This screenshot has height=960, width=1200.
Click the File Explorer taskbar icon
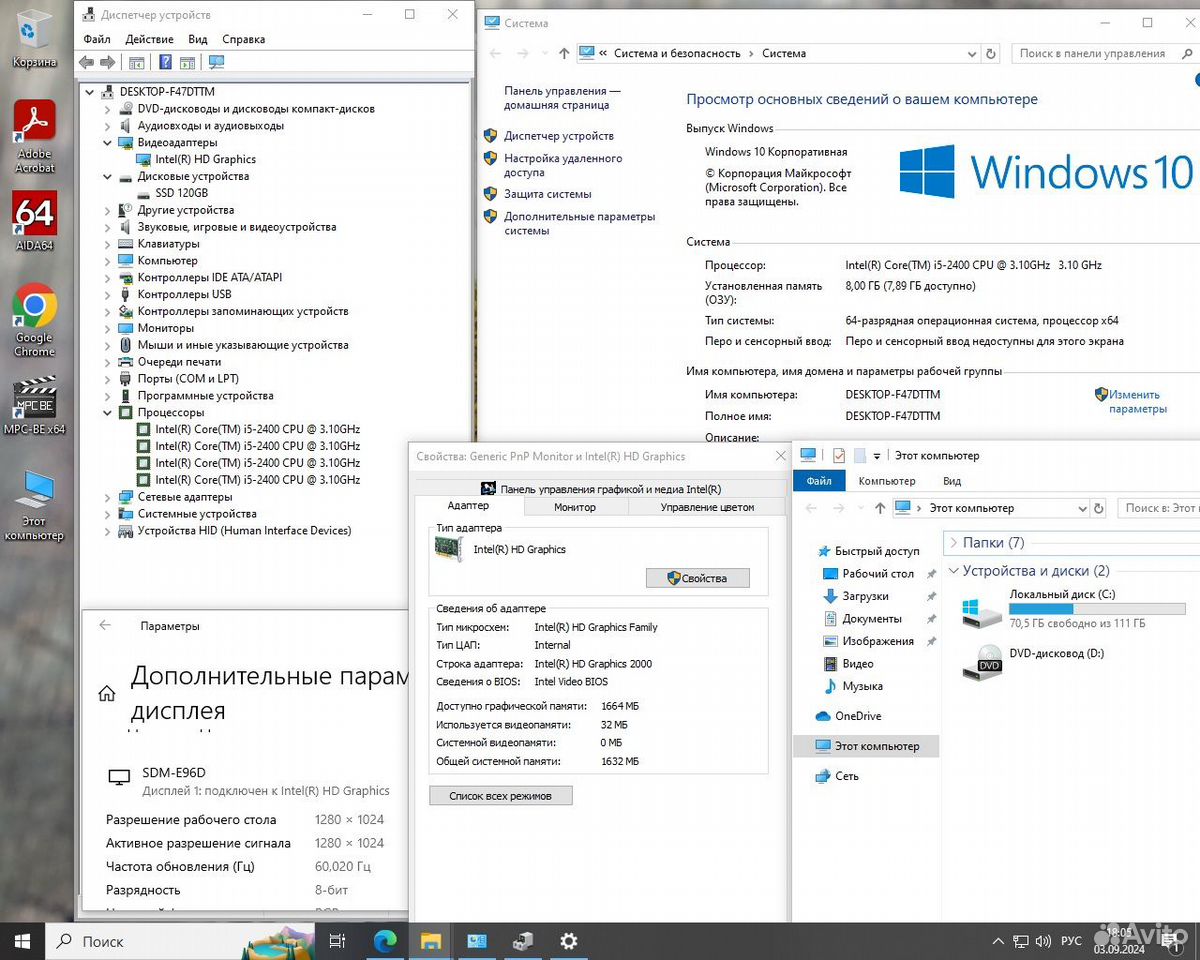click(431, 941)
